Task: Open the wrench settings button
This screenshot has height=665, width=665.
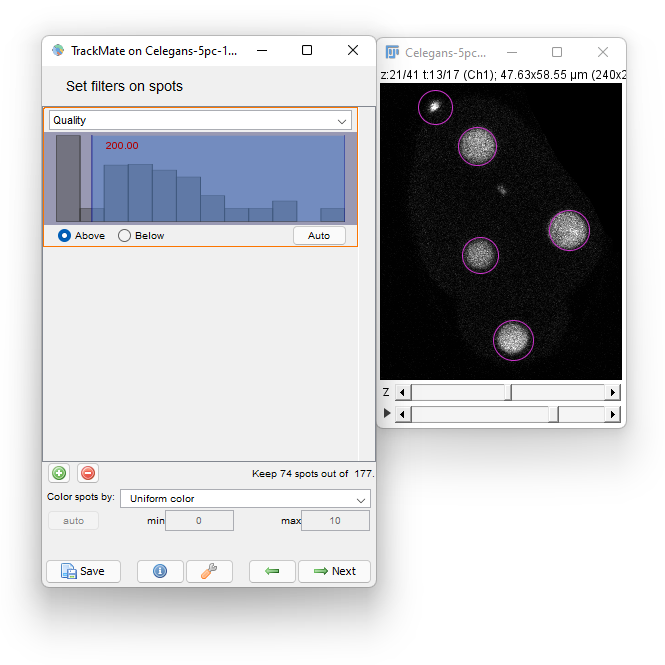Action: pos(209,571)
